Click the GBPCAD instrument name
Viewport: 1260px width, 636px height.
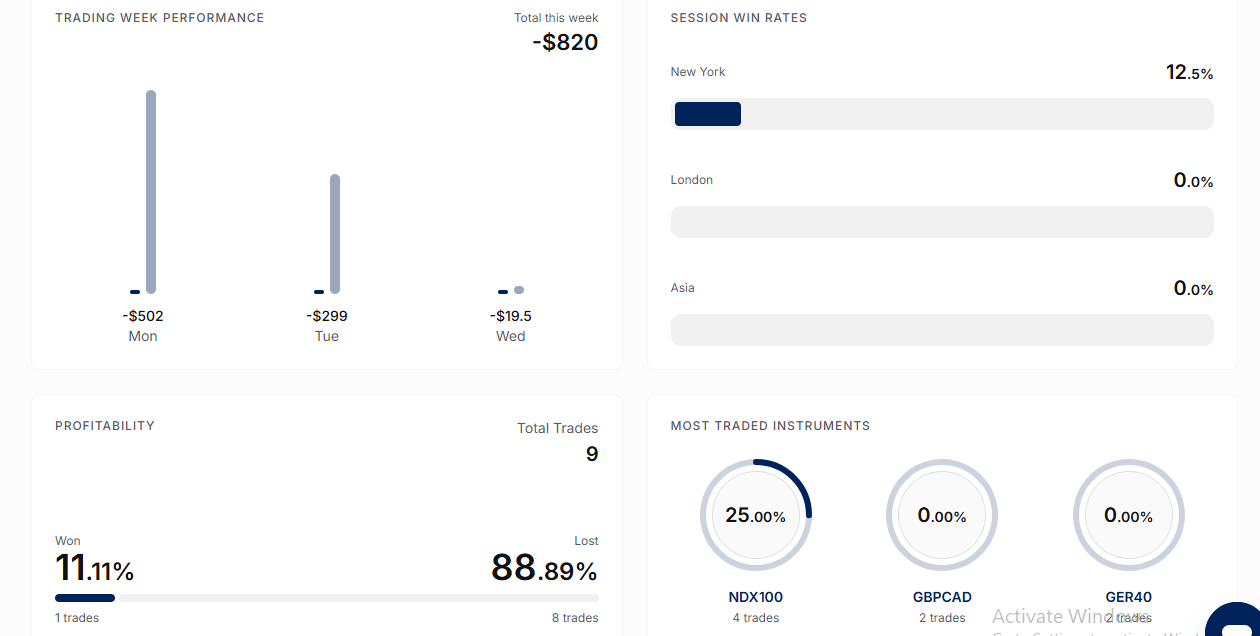point(942,597)
